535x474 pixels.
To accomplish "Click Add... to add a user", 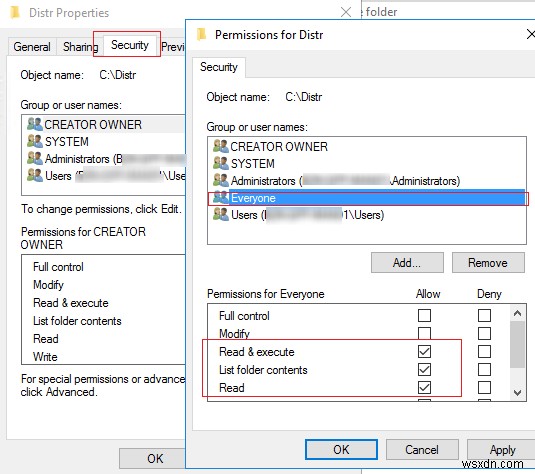I will (x=407, y=263).
